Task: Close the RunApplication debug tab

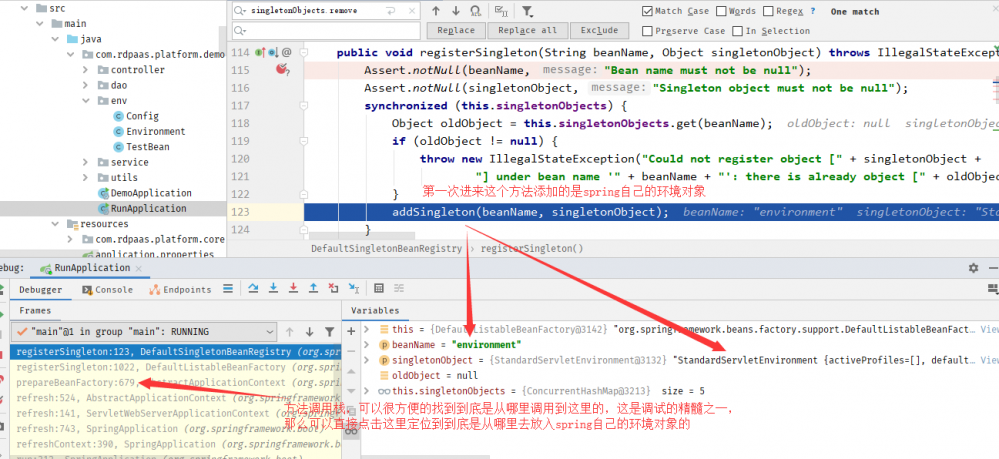Action: 139,268
